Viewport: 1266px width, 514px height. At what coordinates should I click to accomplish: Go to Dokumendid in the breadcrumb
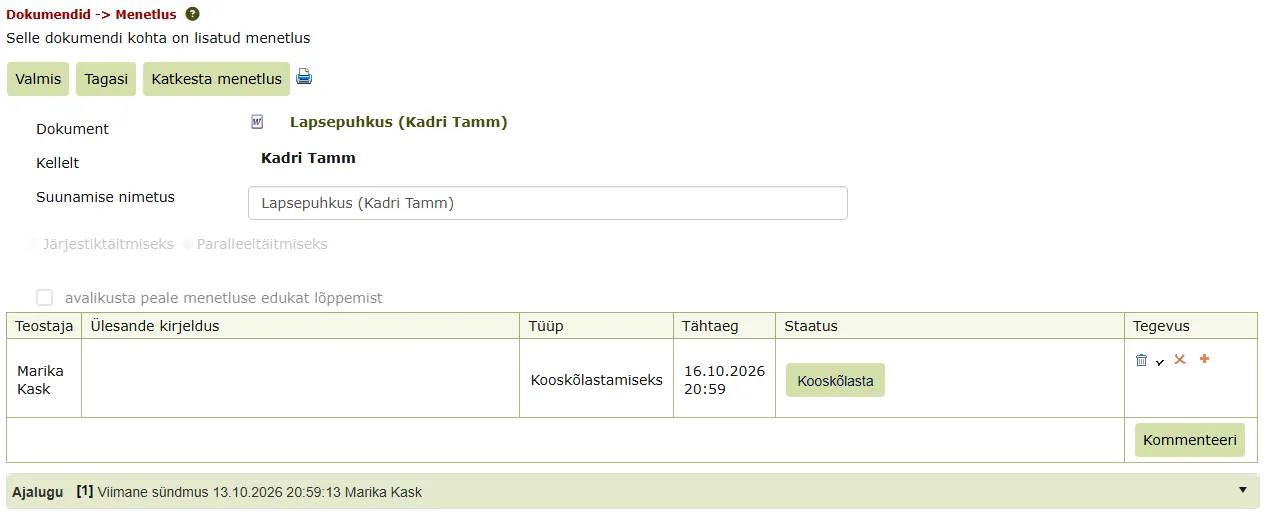[x=46, y=14]
